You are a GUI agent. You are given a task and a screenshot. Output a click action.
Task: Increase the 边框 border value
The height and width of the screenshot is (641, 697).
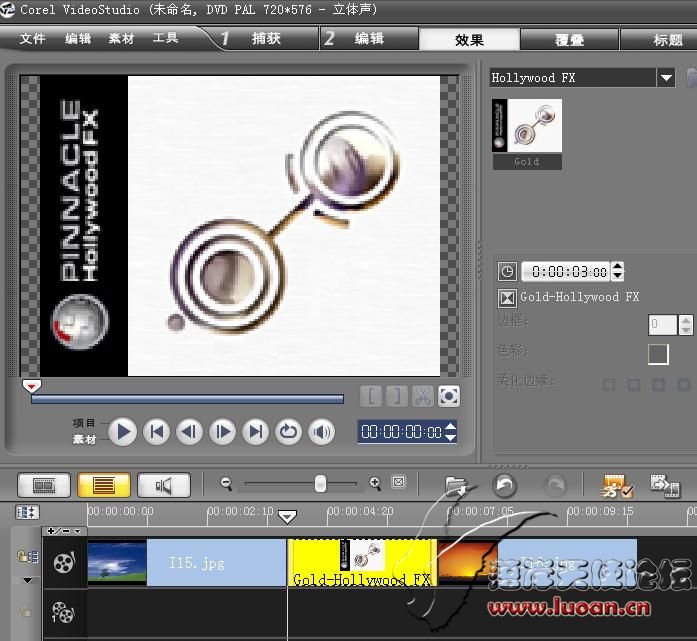click(686, 320)
